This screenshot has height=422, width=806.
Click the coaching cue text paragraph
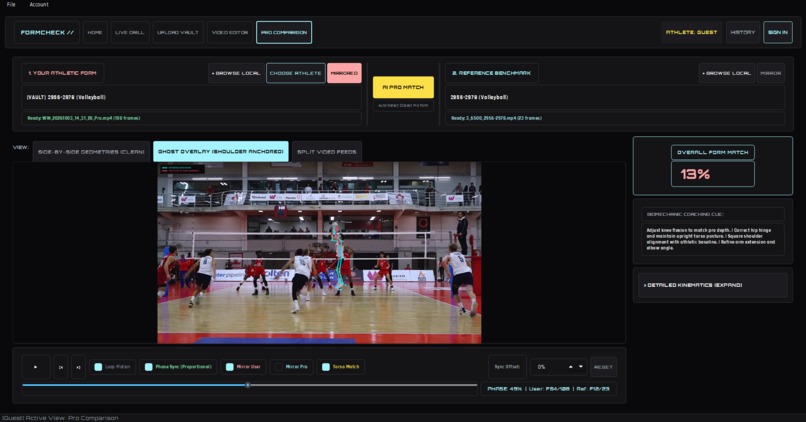(711, 239)
